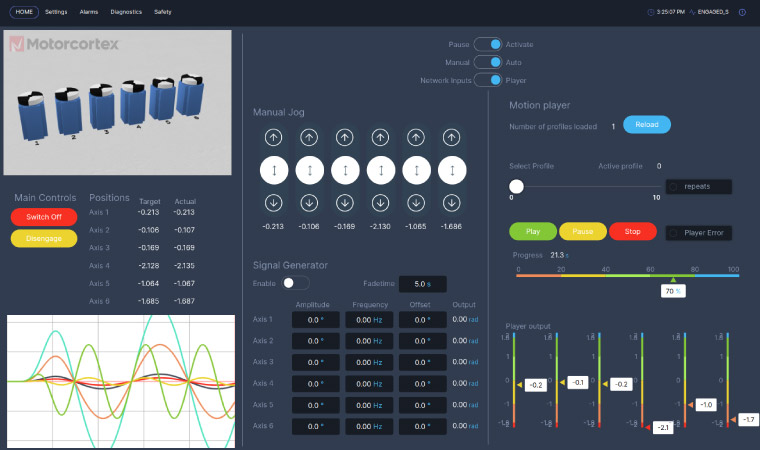Click jog up arrow for first axis

(274, 137)
